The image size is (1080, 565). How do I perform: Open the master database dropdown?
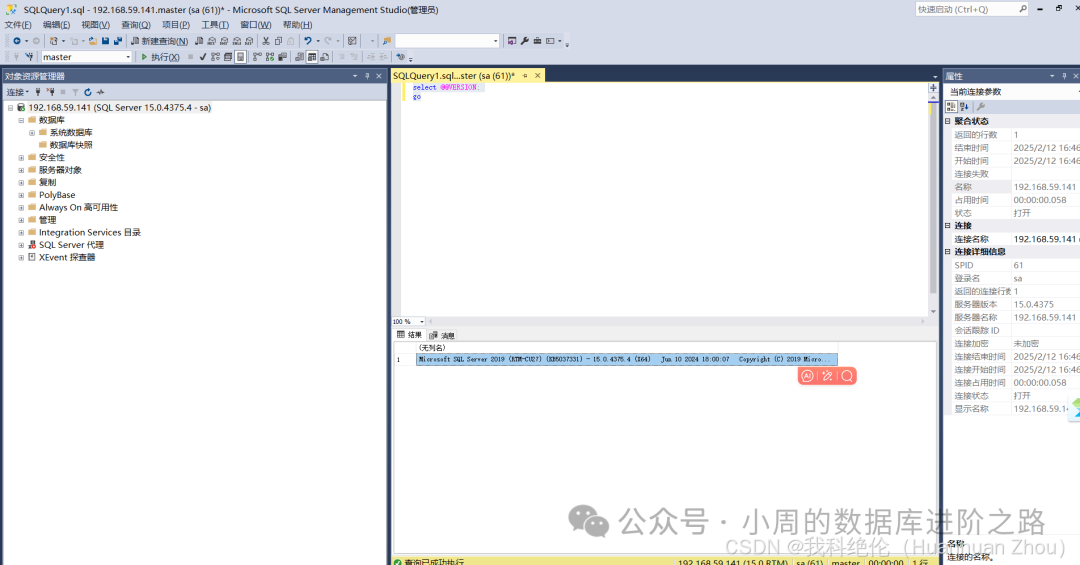128,57
